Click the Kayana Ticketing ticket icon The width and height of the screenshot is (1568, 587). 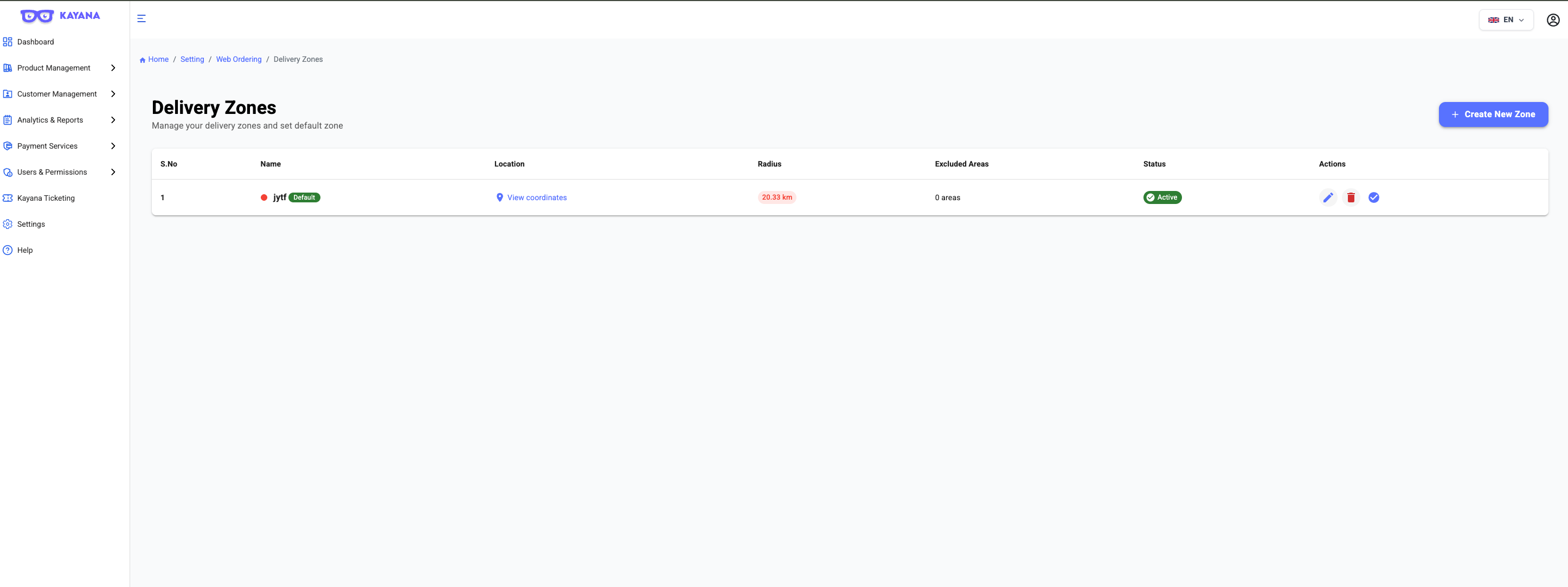[7, 199]
